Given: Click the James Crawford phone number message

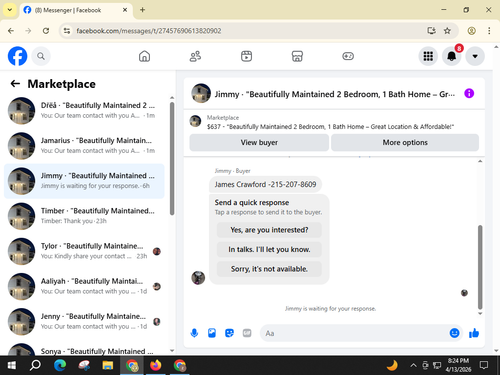Looking at the screenshot, I should pos(265,184).
